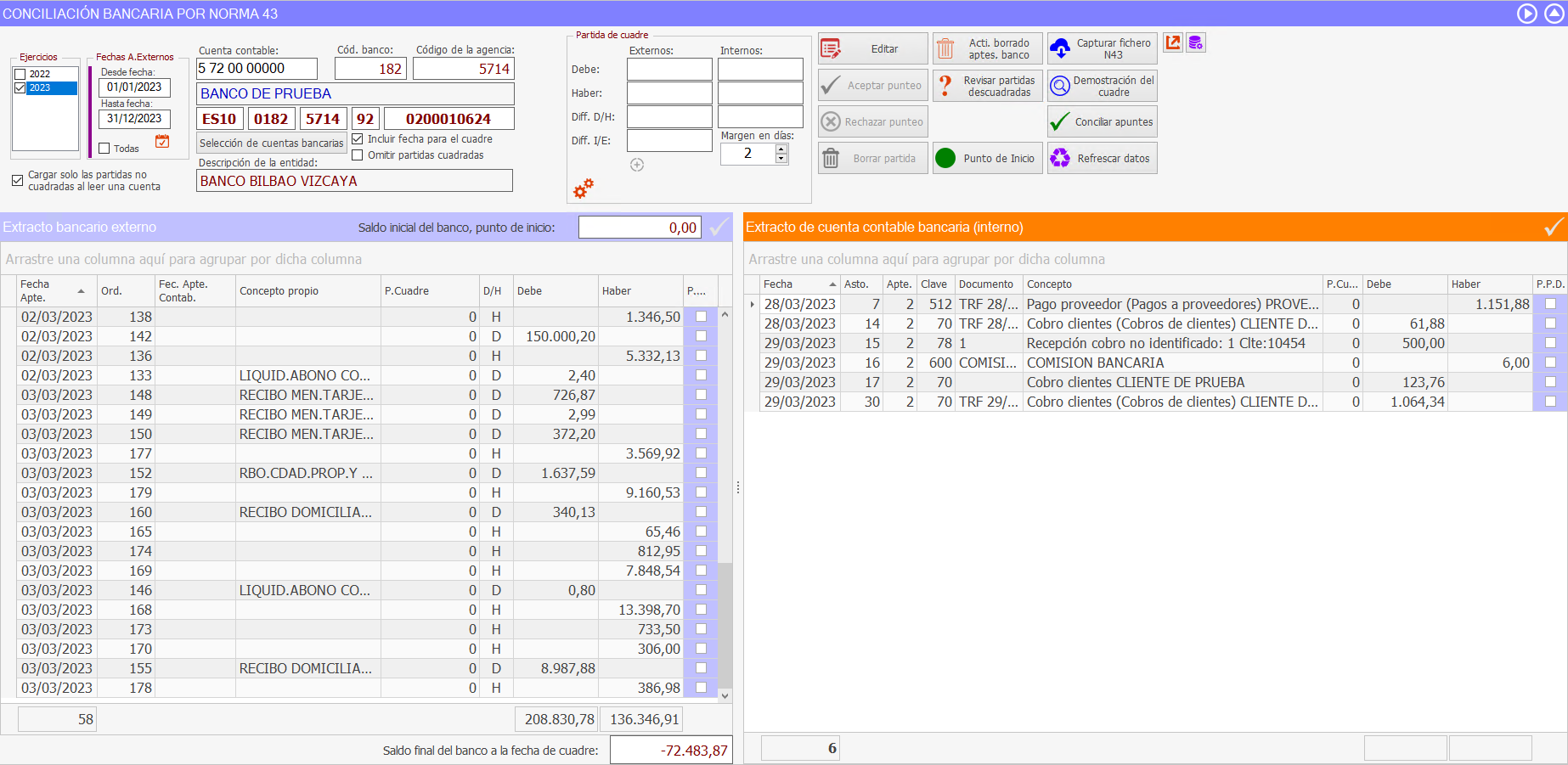Viewport: 1568px width, 765px height.
Task: Click the red export icon
Action: point(1173,42)
